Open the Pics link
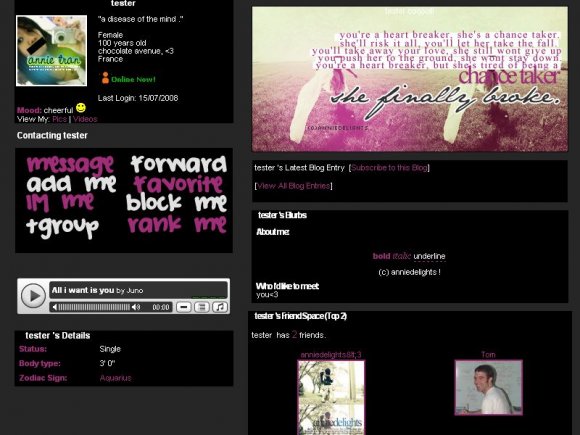Viewport: 580px width, 435px height. (59, 119)
